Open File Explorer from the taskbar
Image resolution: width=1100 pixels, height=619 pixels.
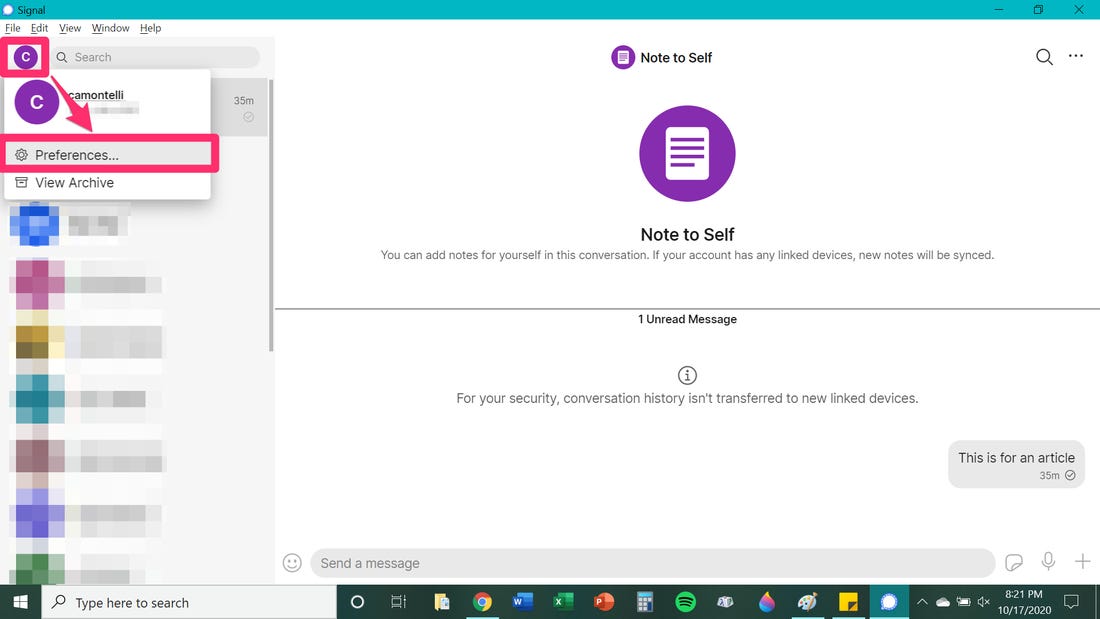(x=441, y=602)
